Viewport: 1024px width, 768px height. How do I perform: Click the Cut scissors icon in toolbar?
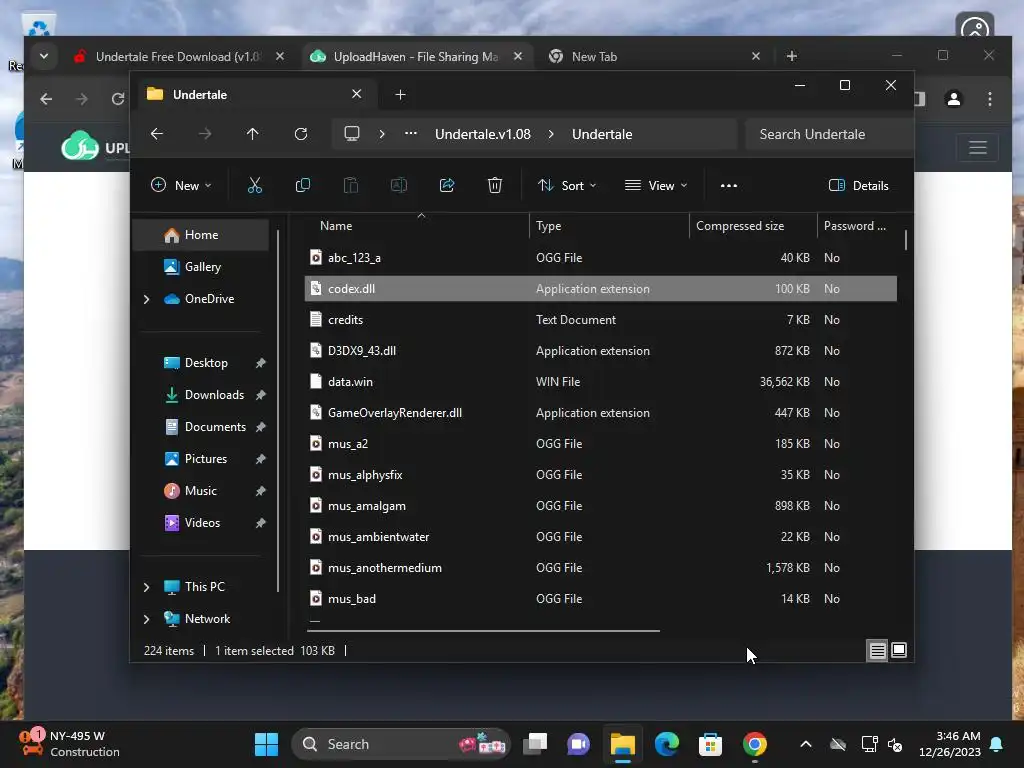pyautogui.click(x=255, y=185)
